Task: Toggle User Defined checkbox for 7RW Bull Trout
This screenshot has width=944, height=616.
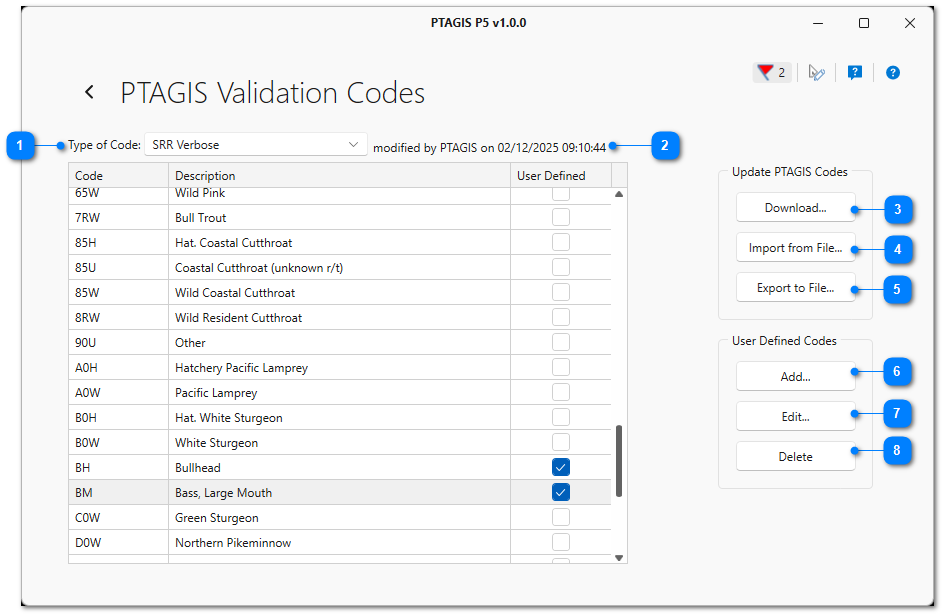Action: tap(560, 217)
